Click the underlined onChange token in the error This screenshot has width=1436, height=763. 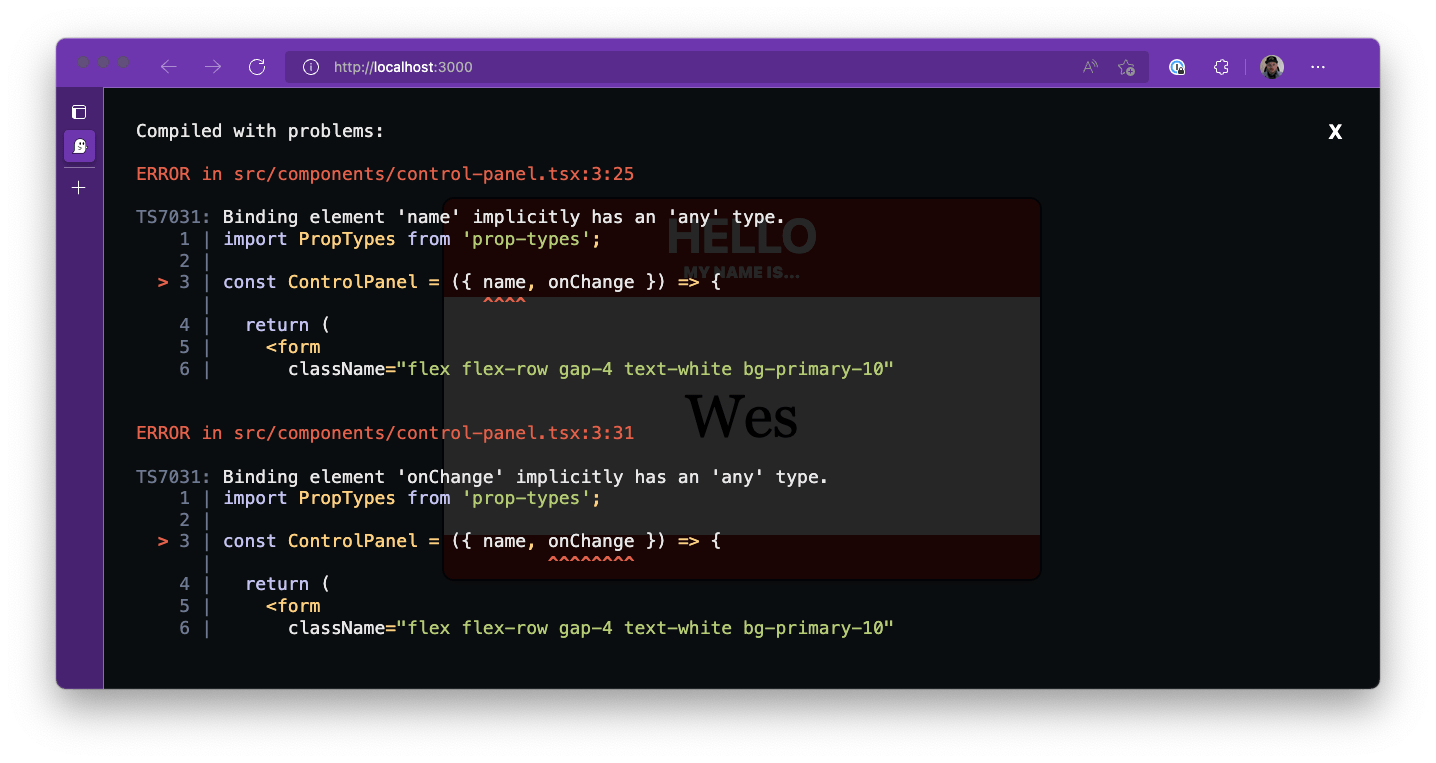591,540
